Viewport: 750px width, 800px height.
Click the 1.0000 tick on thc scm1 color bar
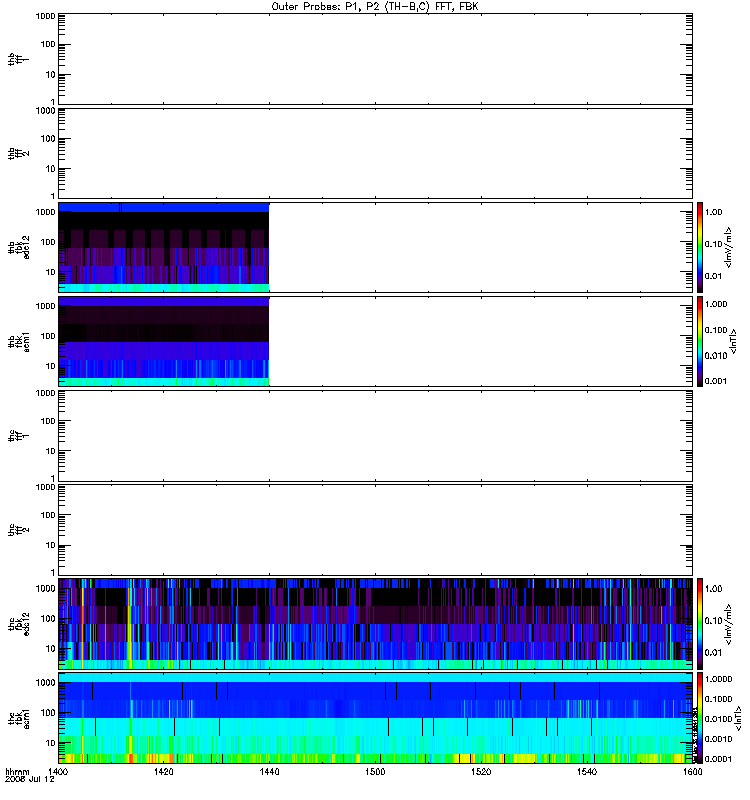(718, 679)
